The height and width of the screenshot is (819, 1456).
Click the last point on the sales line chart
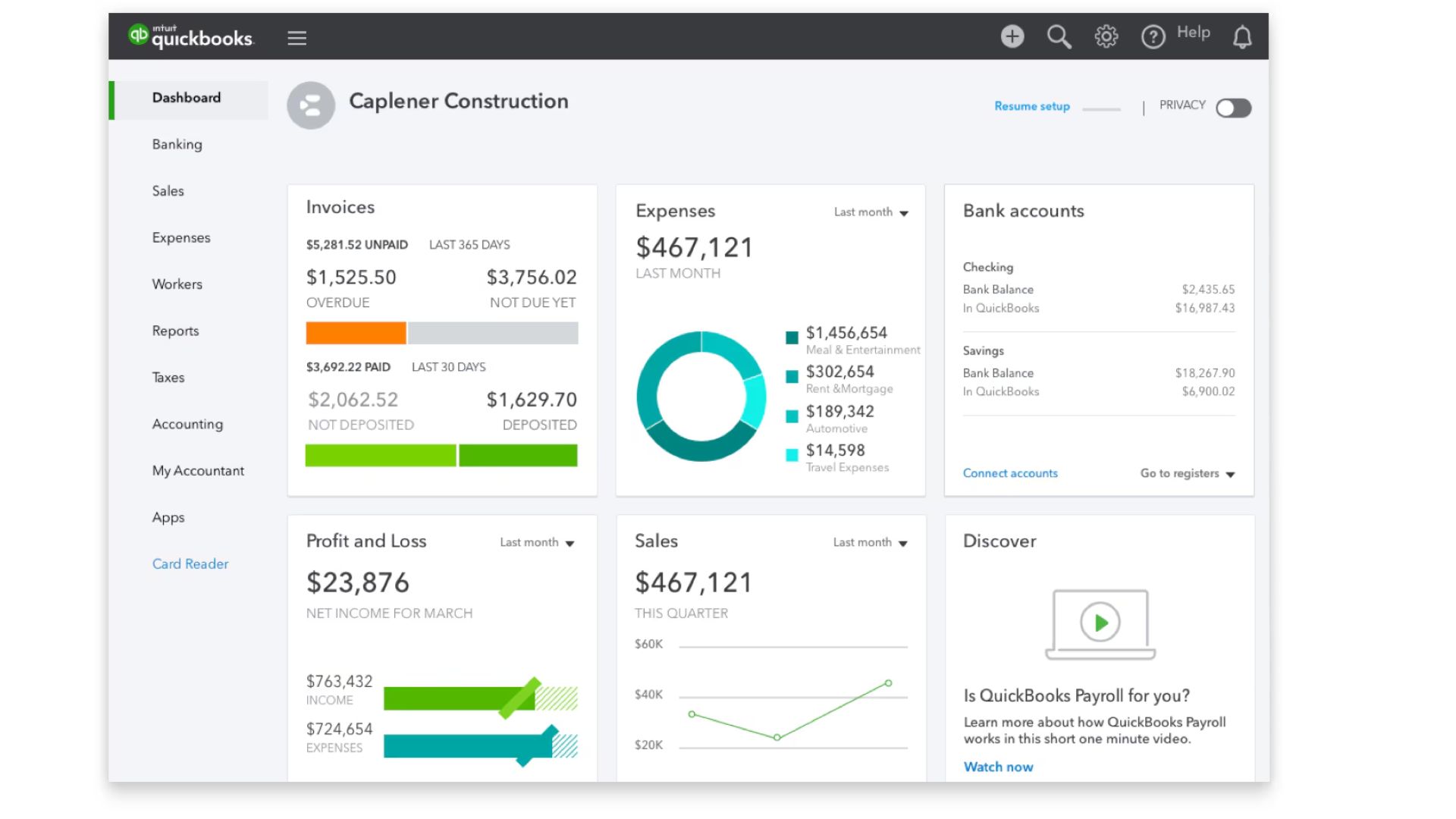(888, 683)
